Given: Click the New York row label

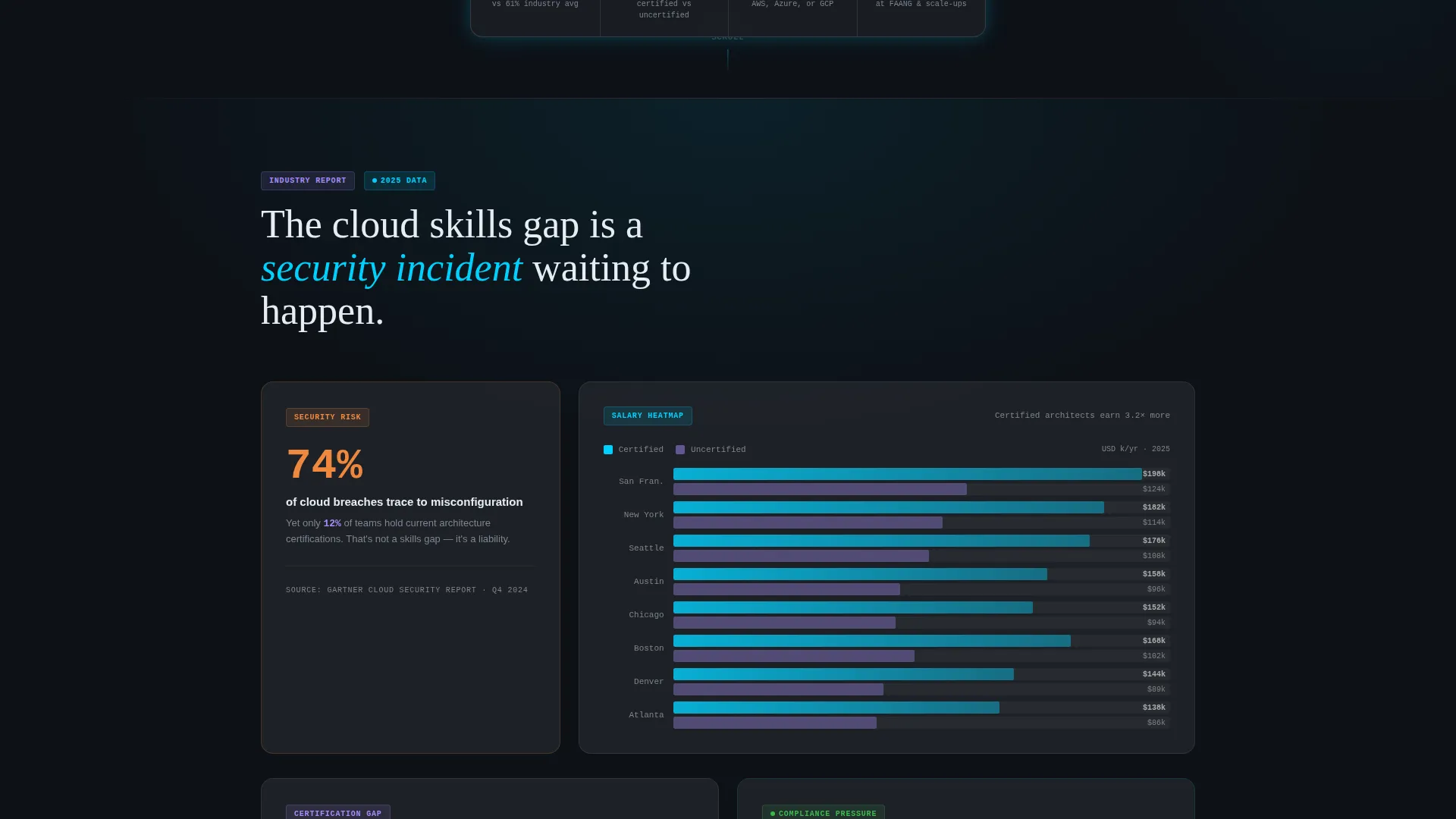Looking at the screenshot, I should pyautogui.click(x=643, y=515).
